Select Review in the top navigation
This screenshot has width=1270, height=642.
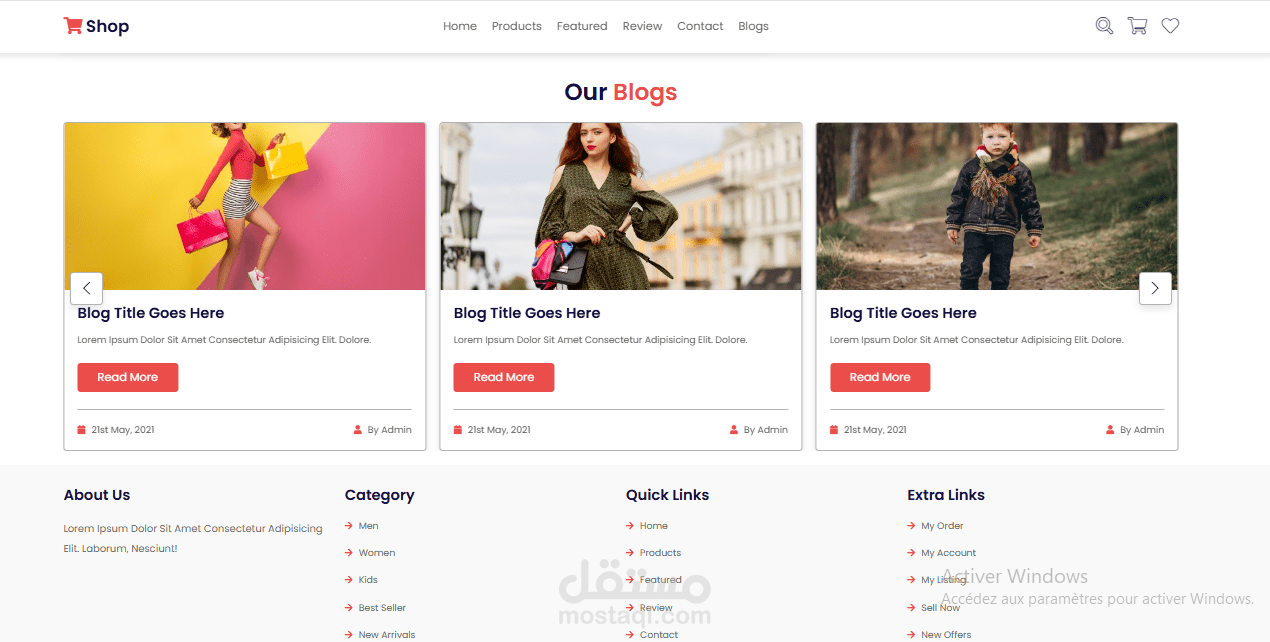coord(642,26)
